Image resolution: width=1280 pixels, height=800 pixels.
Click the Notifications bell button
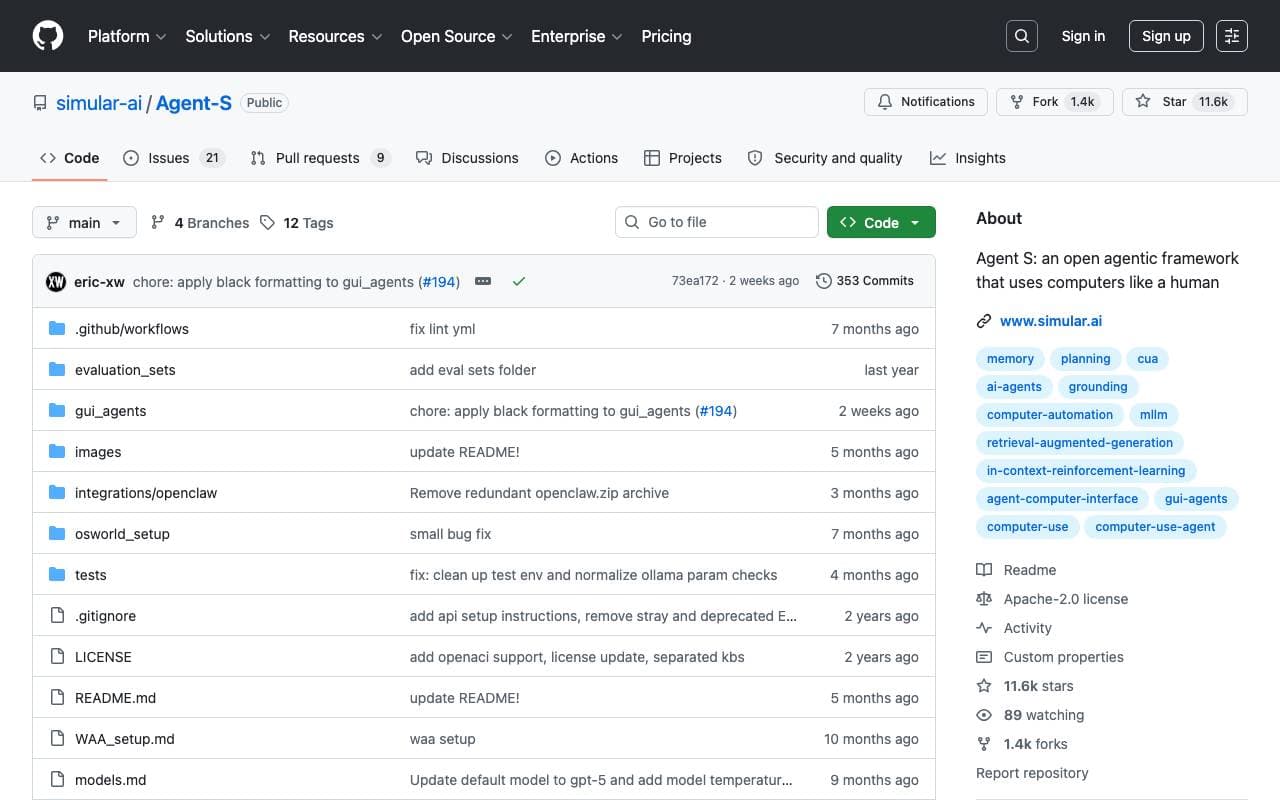click(926, 102)
